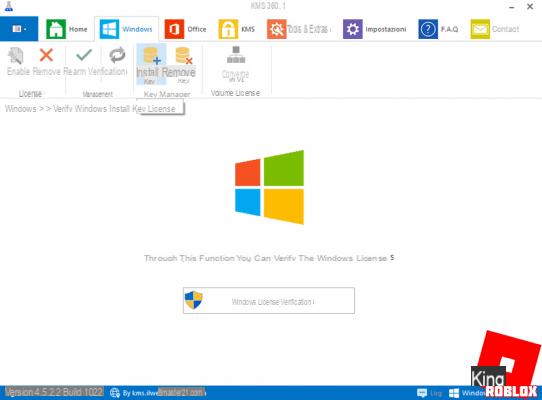Click the Rearm checkmark icon
The width and height of the screenshot is (542, 400).
tap(84, 55)
